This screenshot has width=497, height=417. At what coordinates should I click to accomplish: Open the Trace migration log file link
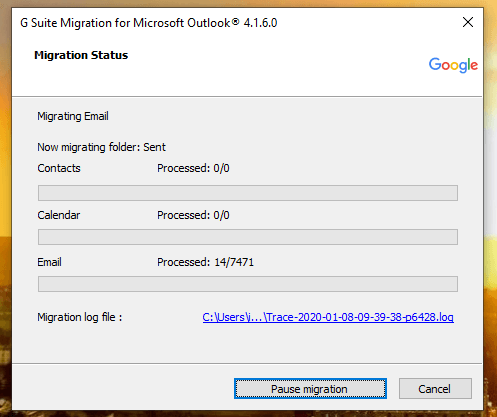[x=328, y=317]
